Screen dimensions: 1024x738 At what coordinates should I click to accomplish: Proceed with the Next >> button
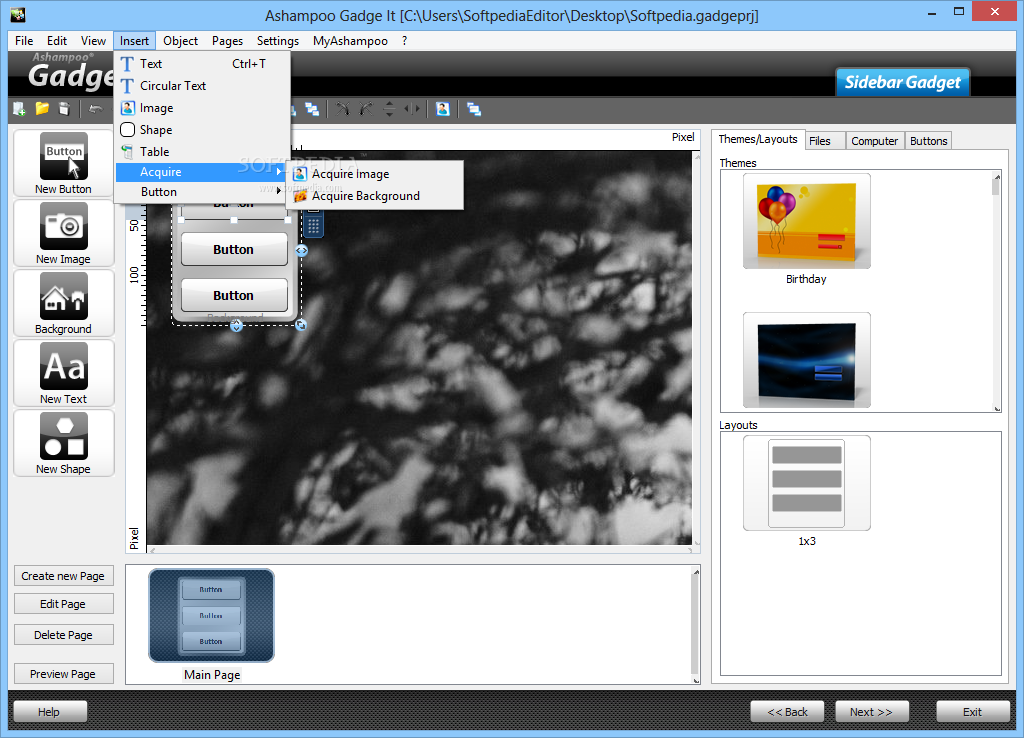[871, 712]
